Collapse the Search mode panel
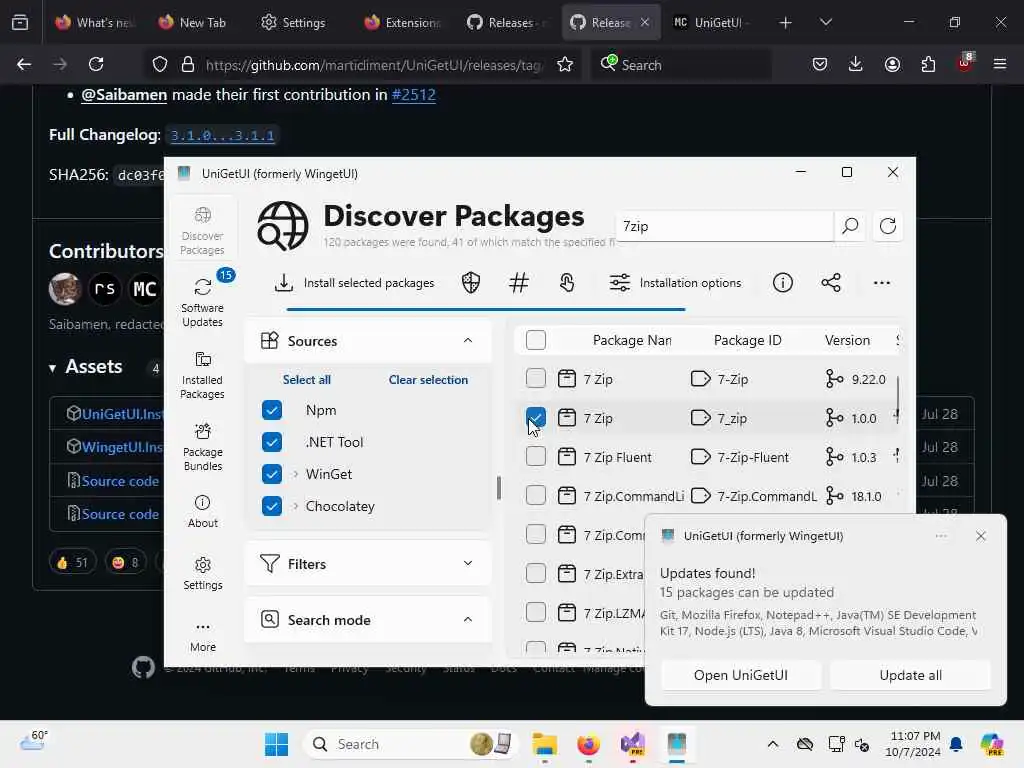The width and height of the screenshot is (1024, 768). coord(468,620)
